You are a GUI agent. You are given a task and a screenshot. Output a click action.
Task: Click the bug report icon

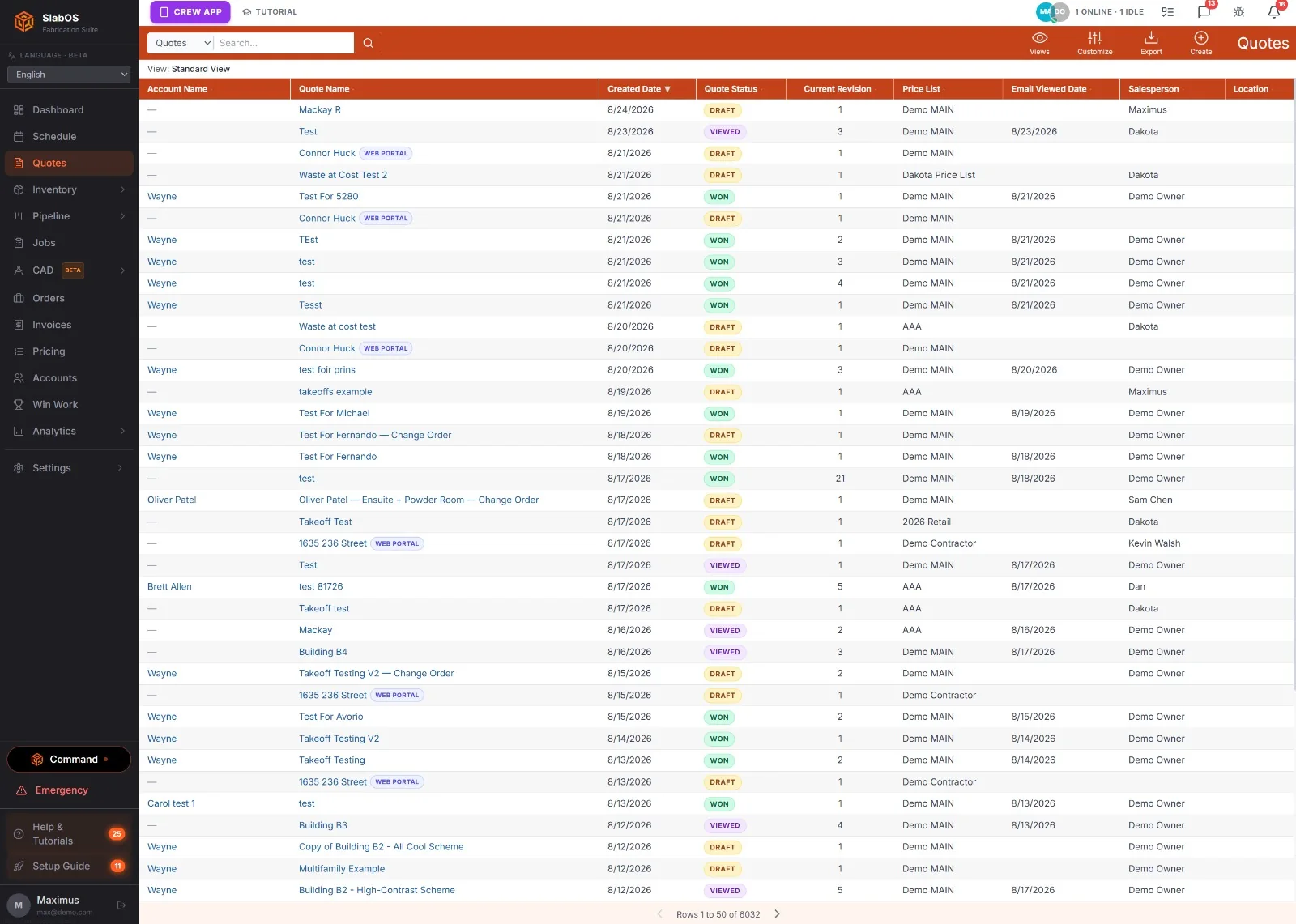tap(1238, 12)
